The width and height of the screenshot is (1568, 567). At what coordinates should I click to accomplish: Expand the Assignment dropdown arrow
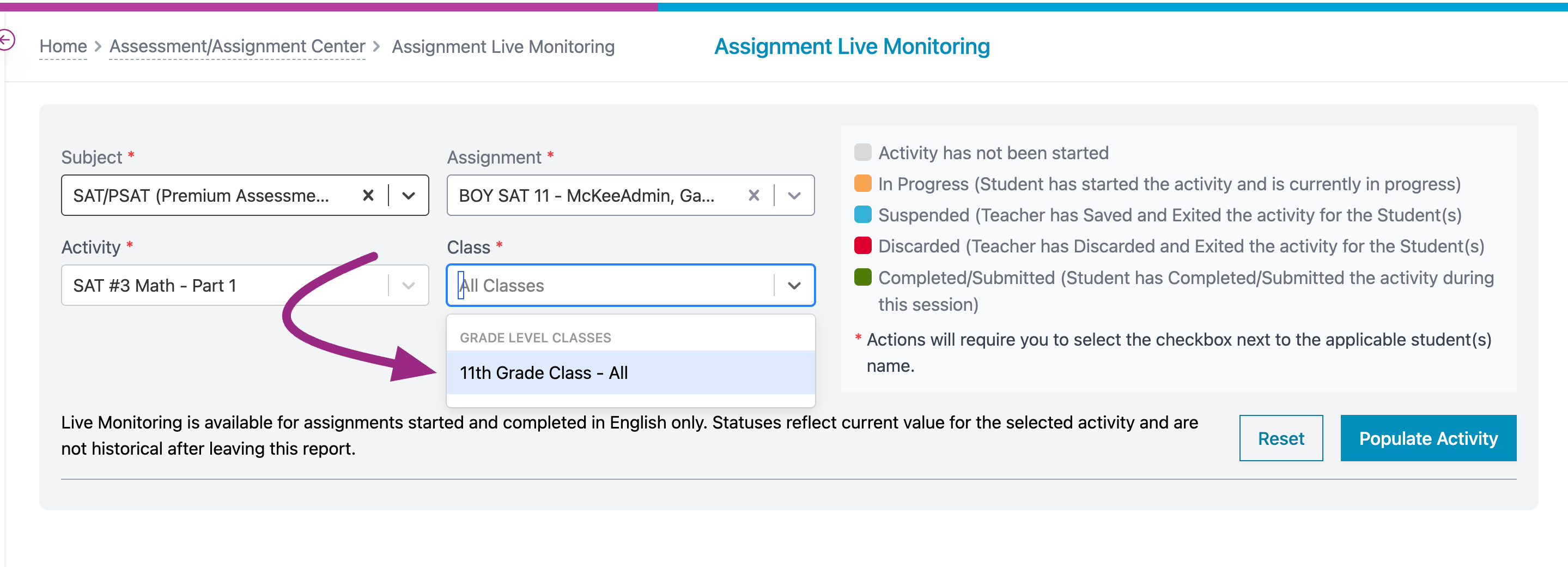tap(794, 196)
